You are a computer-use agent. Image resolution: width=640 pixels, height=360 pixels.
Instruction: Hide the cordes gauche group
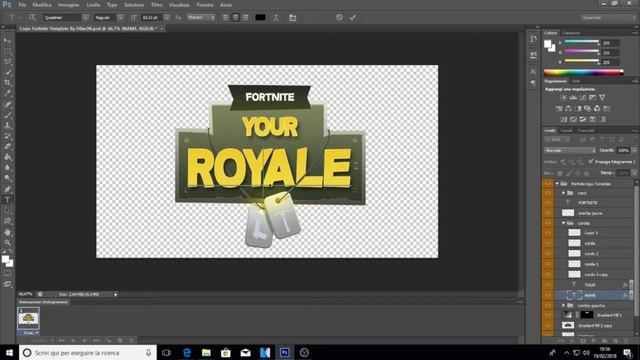(x=547, y=305)
